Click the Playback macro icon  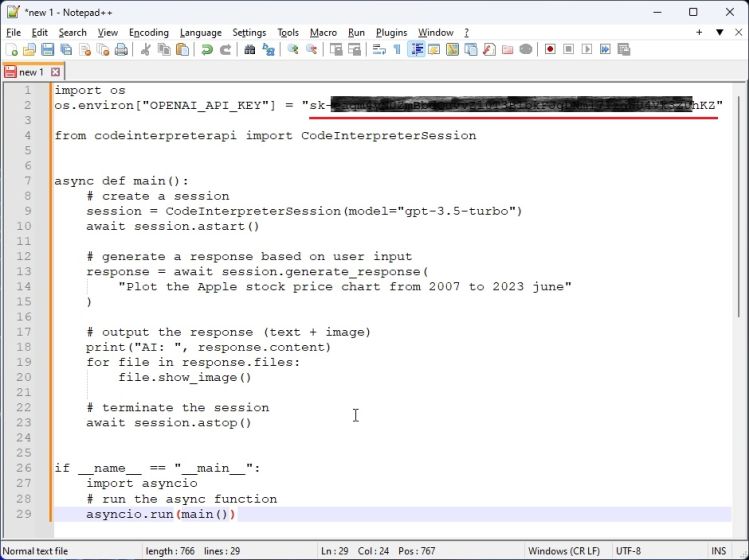pyautogui.click(x=587, y=50)
